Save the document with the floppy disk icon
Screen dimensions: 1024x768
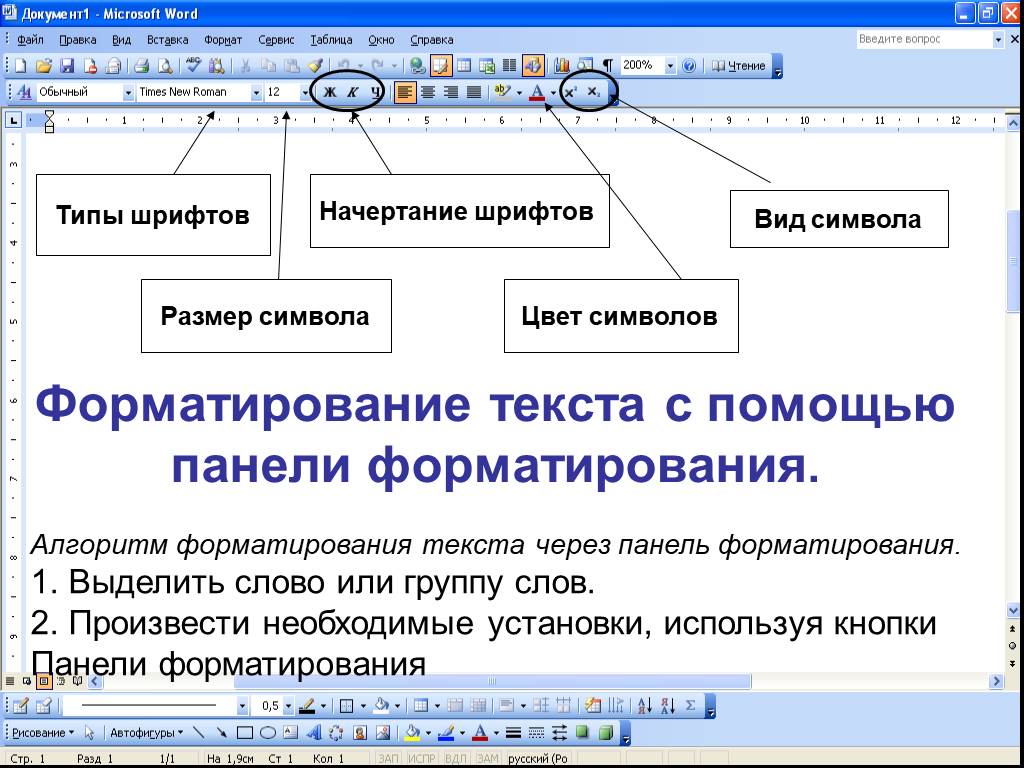(x=67, y=65)
